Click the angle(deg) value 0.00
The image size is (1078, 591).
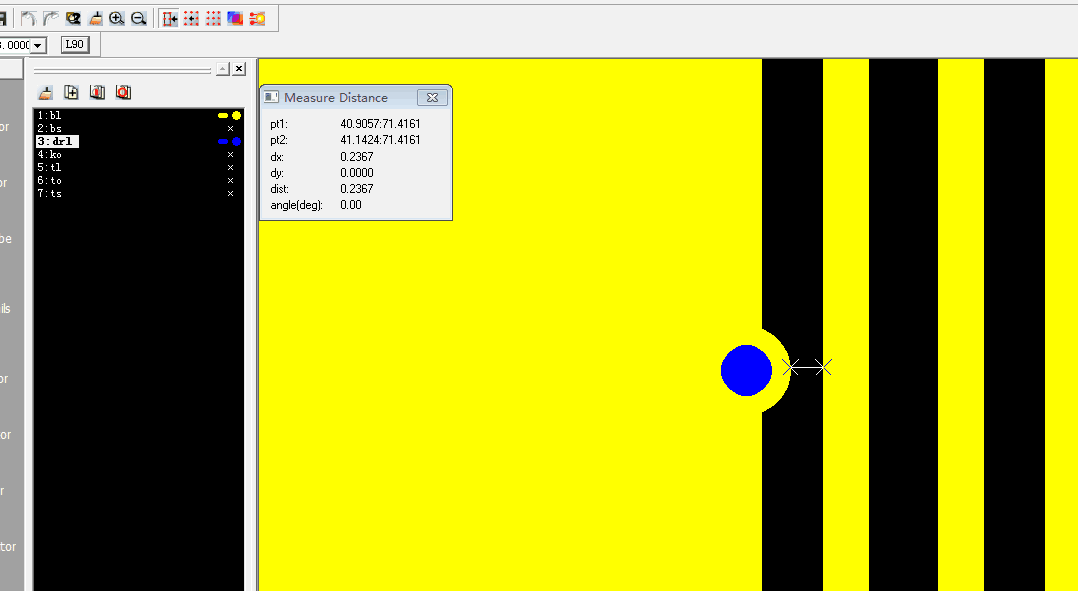click(x=351, y=205)
